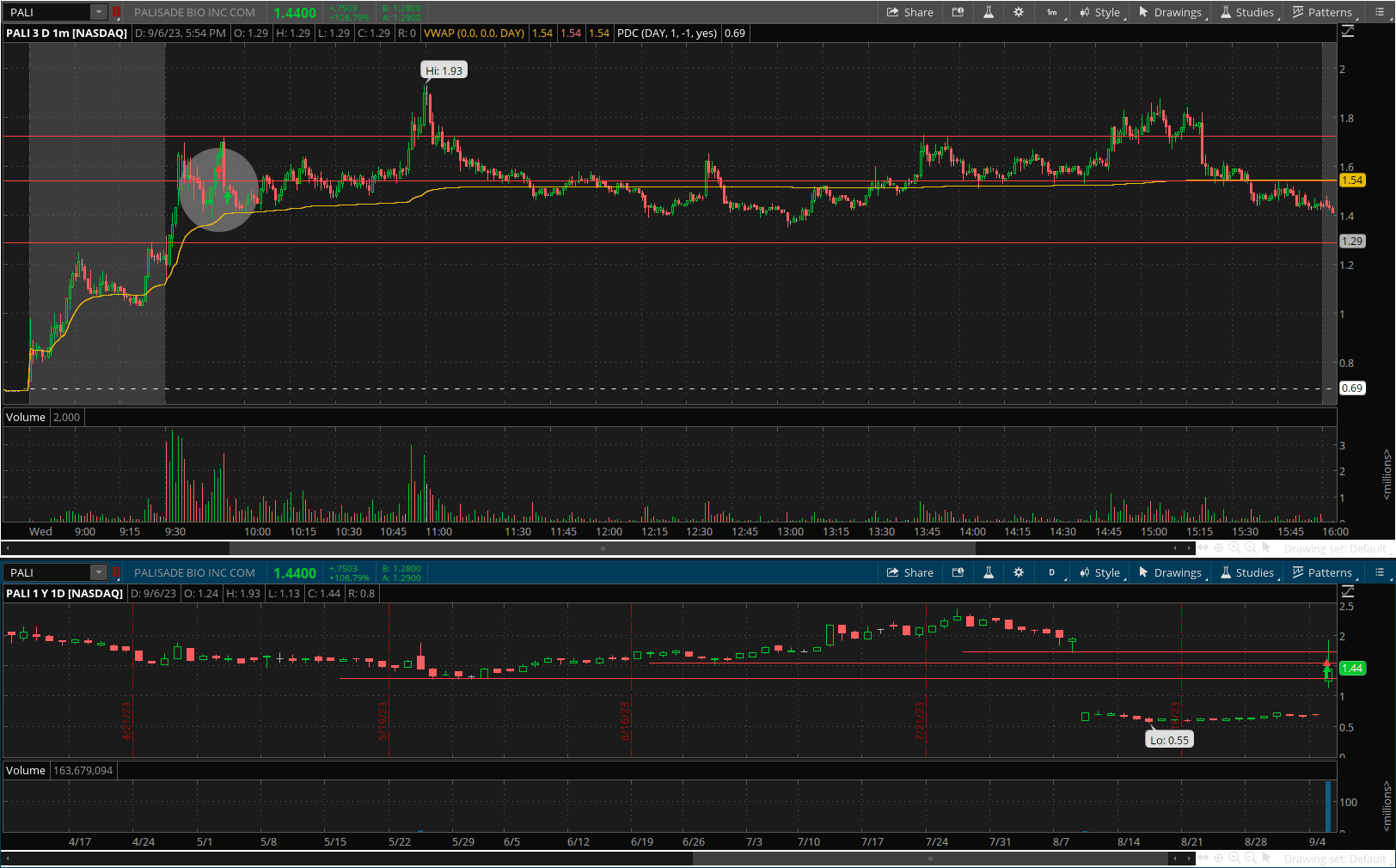
Task: Click the top chart horizontal scrollbar thumb
Action: 602,547
